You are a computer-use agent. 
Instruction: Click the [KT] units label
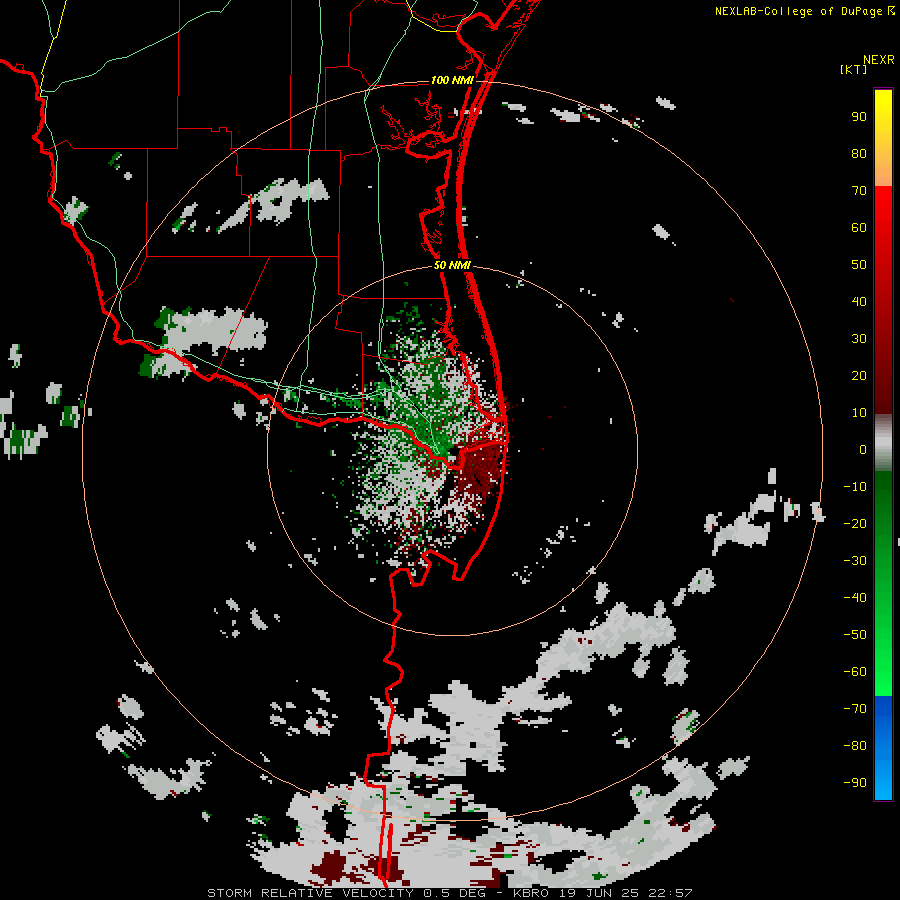853,69
